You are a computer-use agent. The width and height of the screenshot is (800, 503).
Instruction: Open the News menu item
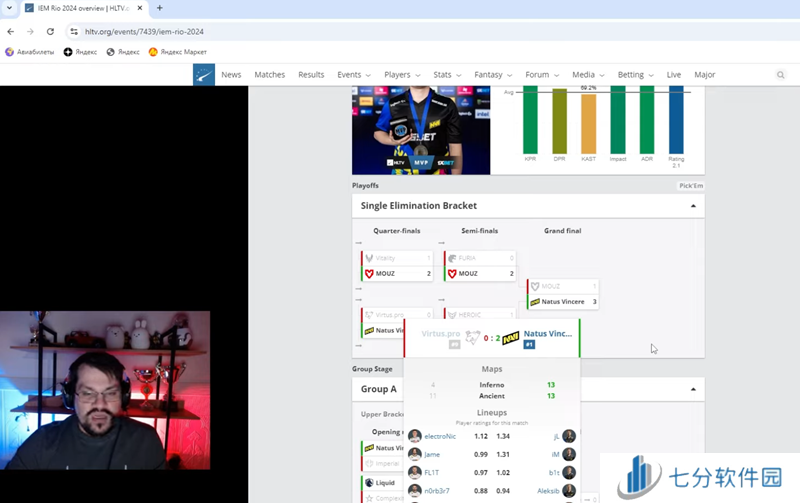[x=231, y=74]
